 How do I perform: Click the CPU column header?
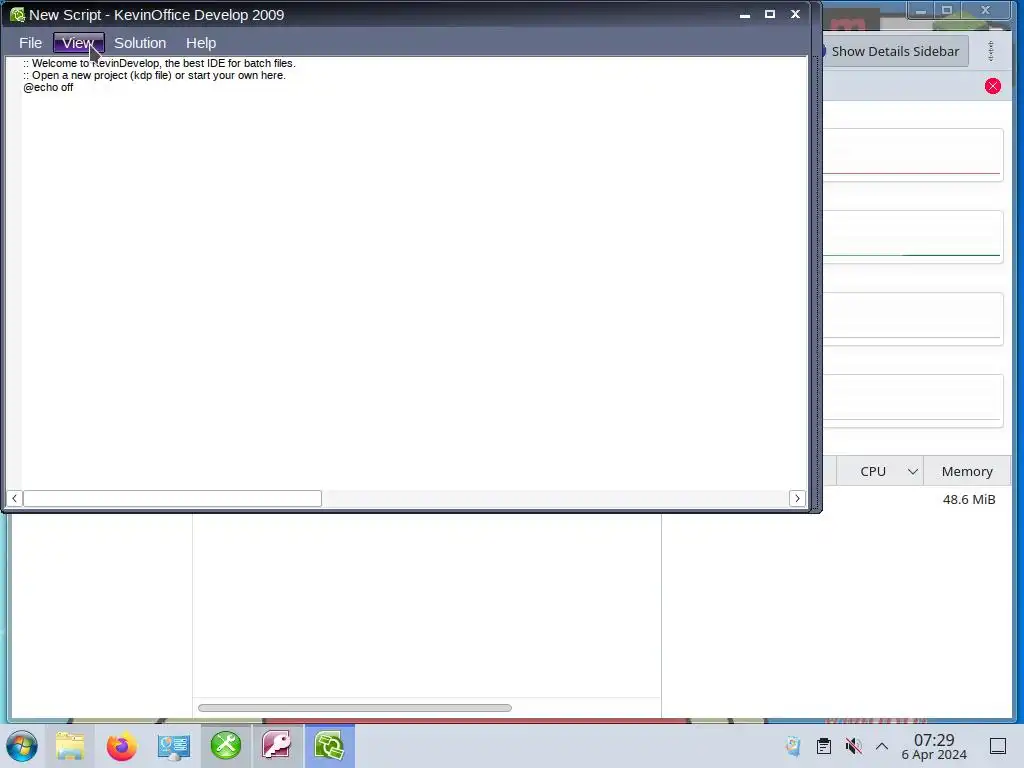(x=873, y=472)
